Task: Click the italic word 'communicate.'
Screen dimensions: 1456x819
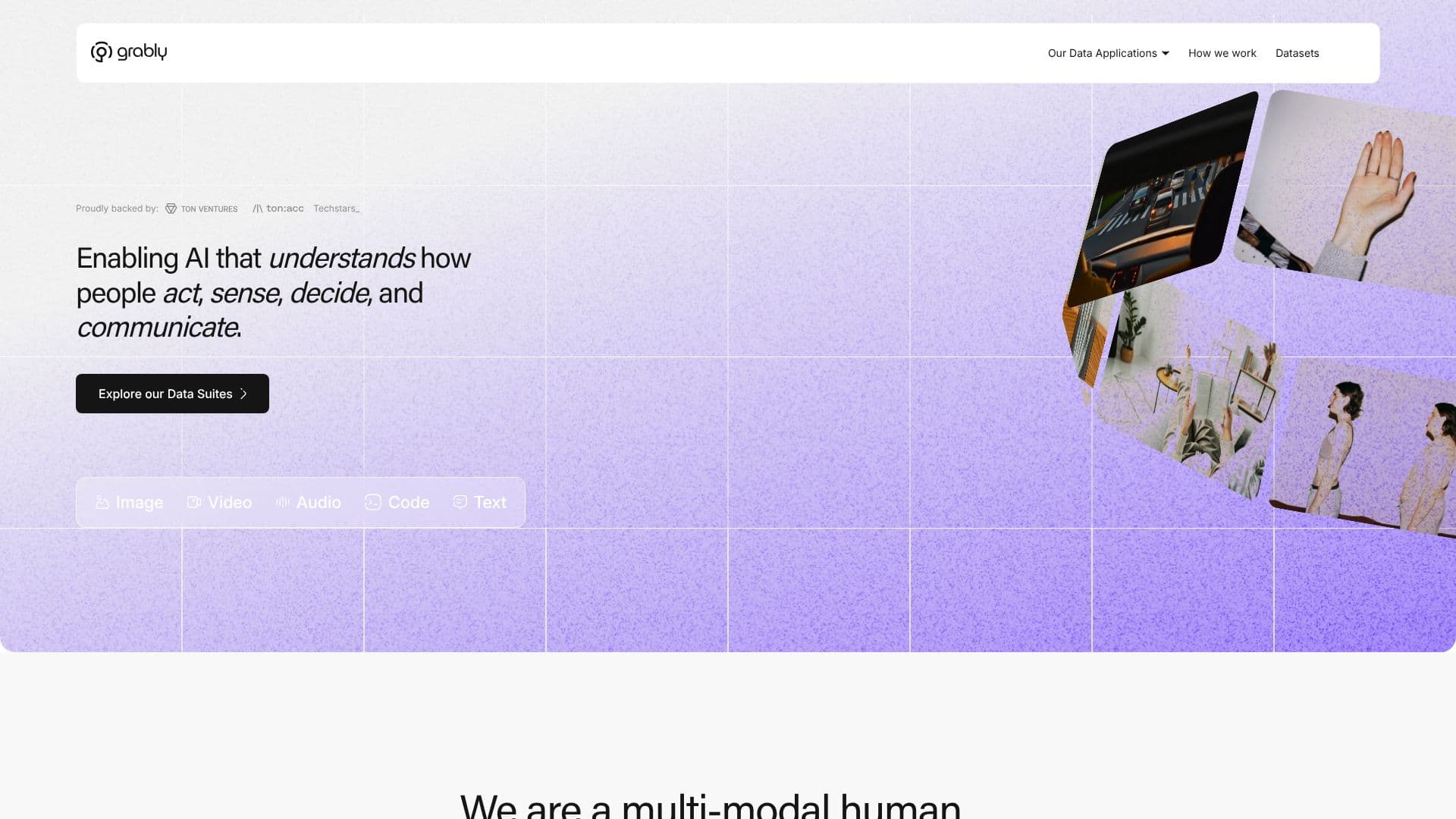Action: [x=159, y=328]
